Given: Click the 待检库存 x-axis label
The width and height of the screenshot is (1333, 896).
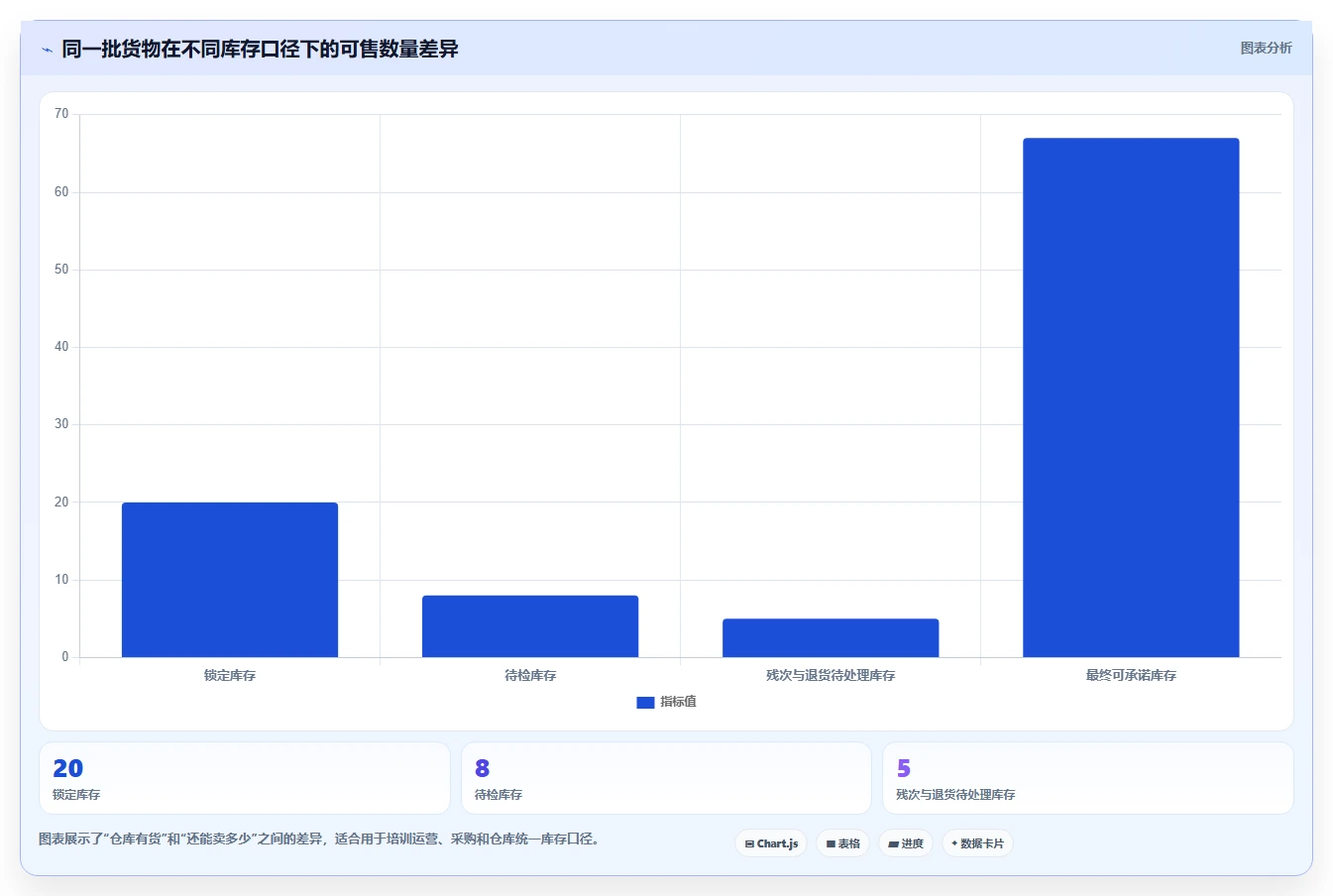Looking at the screenshot, I should 530,675.
